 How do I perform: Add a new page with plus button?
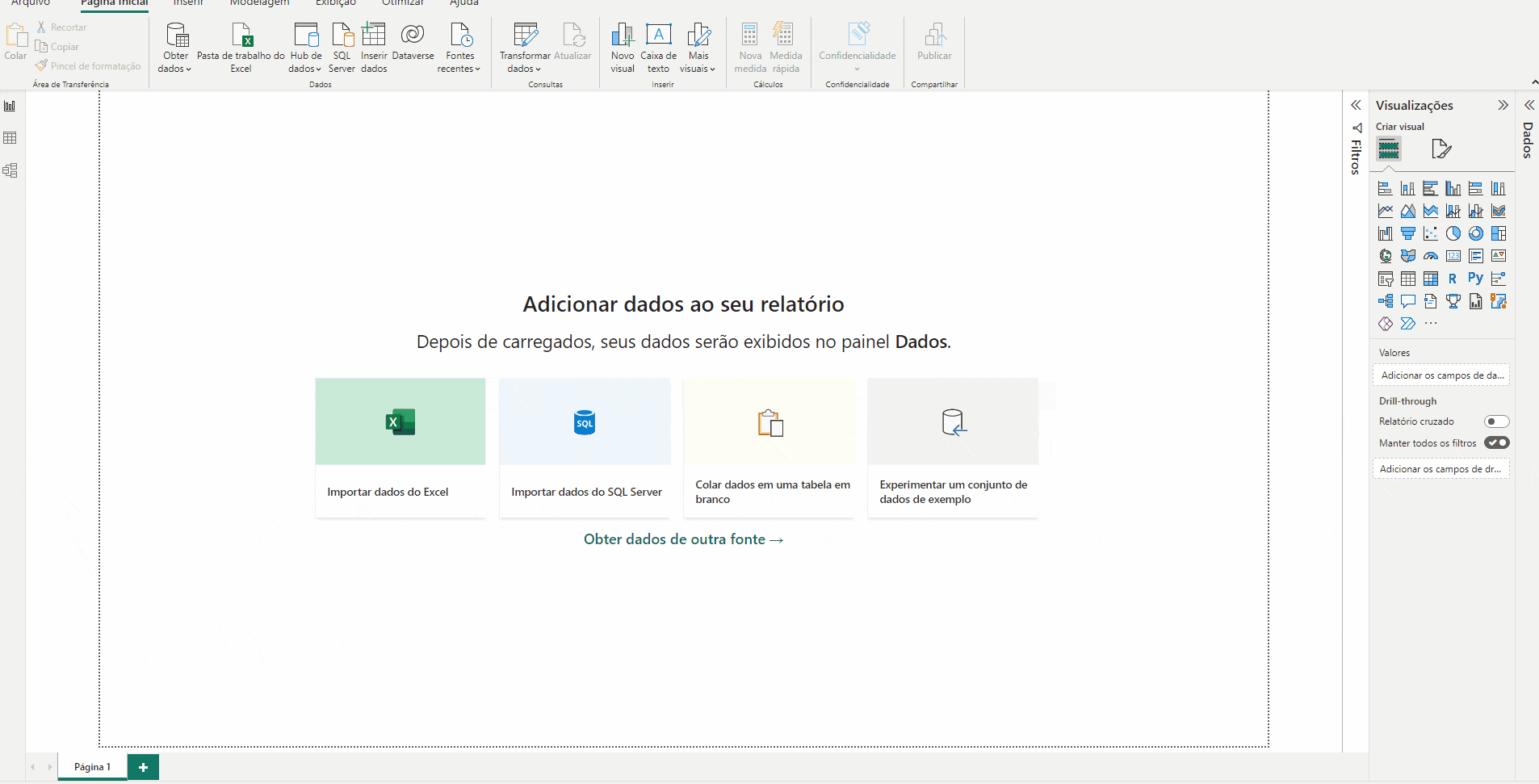pos(143,767)
